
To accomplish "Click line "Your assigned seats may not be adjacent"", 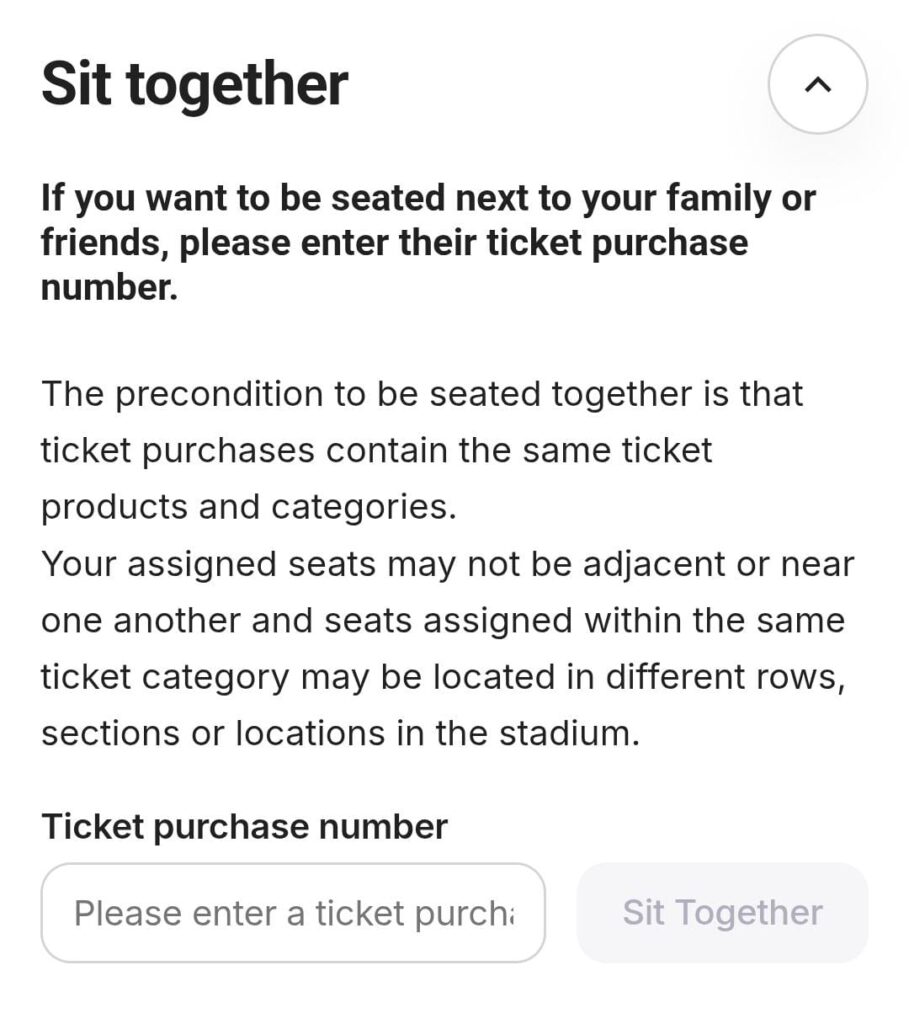I will point(447,564).
